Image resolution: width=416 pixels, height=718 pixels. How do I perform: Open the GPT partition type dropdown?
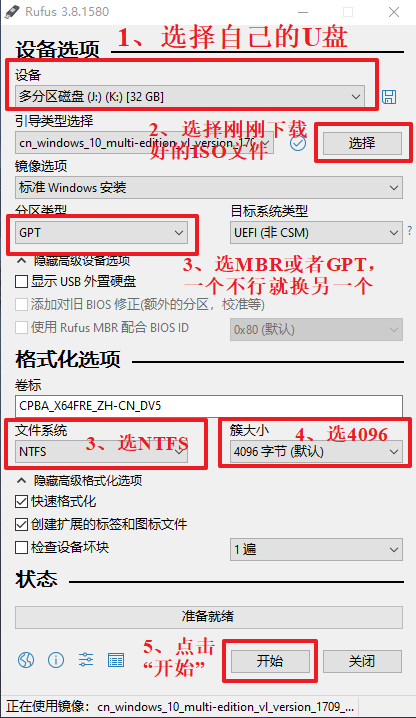coord(101,233)
